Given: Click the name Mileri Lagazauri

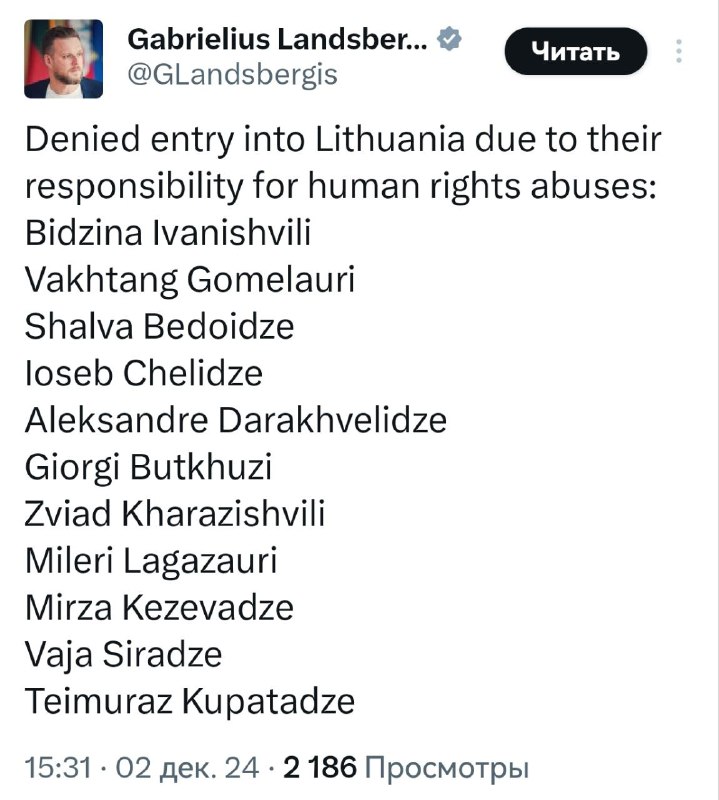Looking at the screenshot, I should coord(151,561).
